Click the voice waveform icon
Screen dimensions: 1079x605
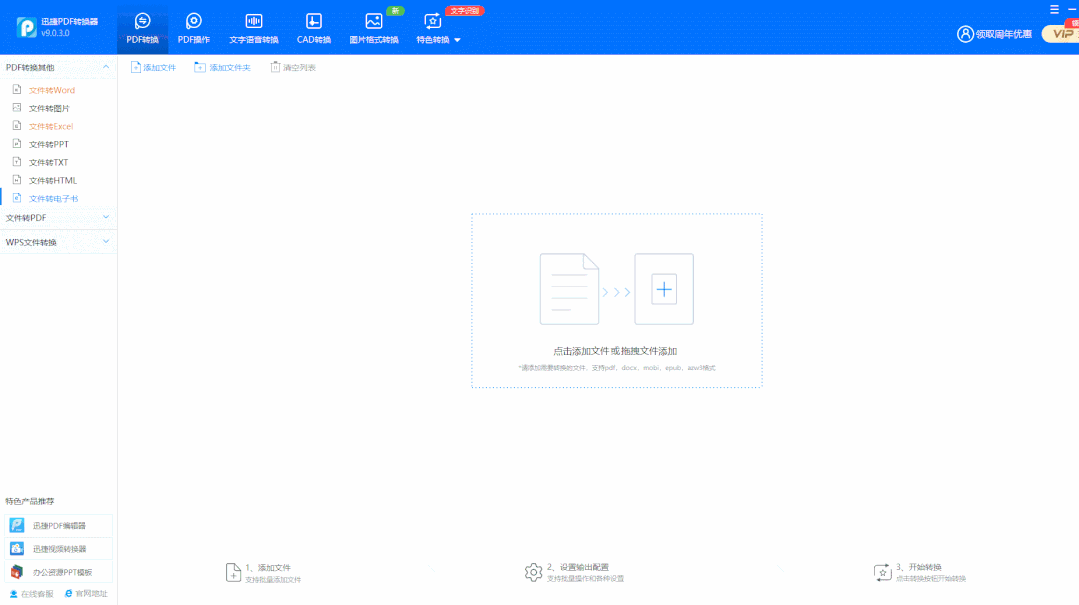pyautogui.click(x=254, y=21)
